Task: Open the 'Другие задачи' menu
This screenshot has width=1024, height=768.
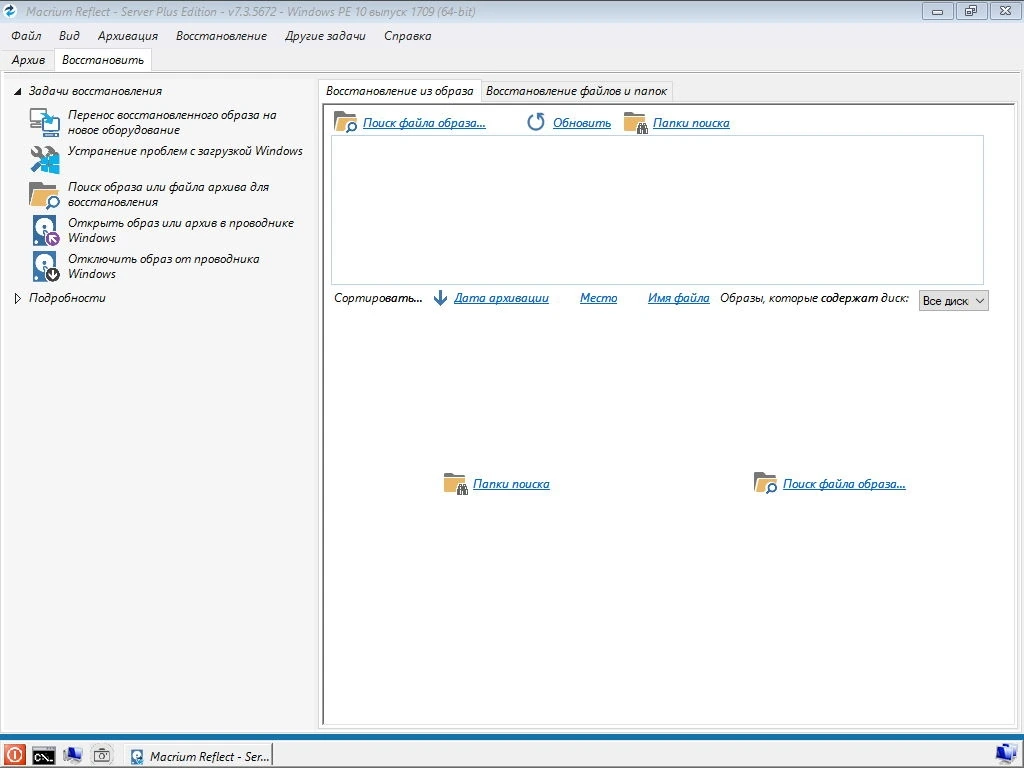Action: pyautogui.click(x=325, y=36)
